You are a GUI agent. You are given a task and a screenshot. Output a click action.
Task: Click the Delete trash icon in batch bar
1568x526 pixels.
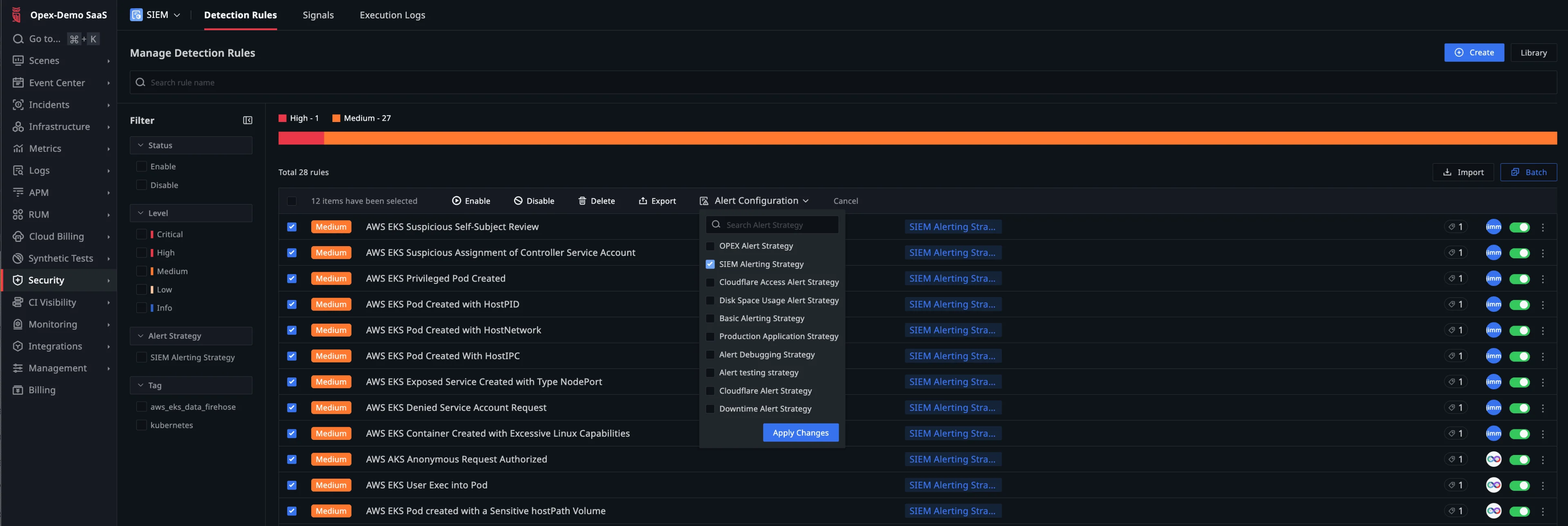[x=582, y=201]
